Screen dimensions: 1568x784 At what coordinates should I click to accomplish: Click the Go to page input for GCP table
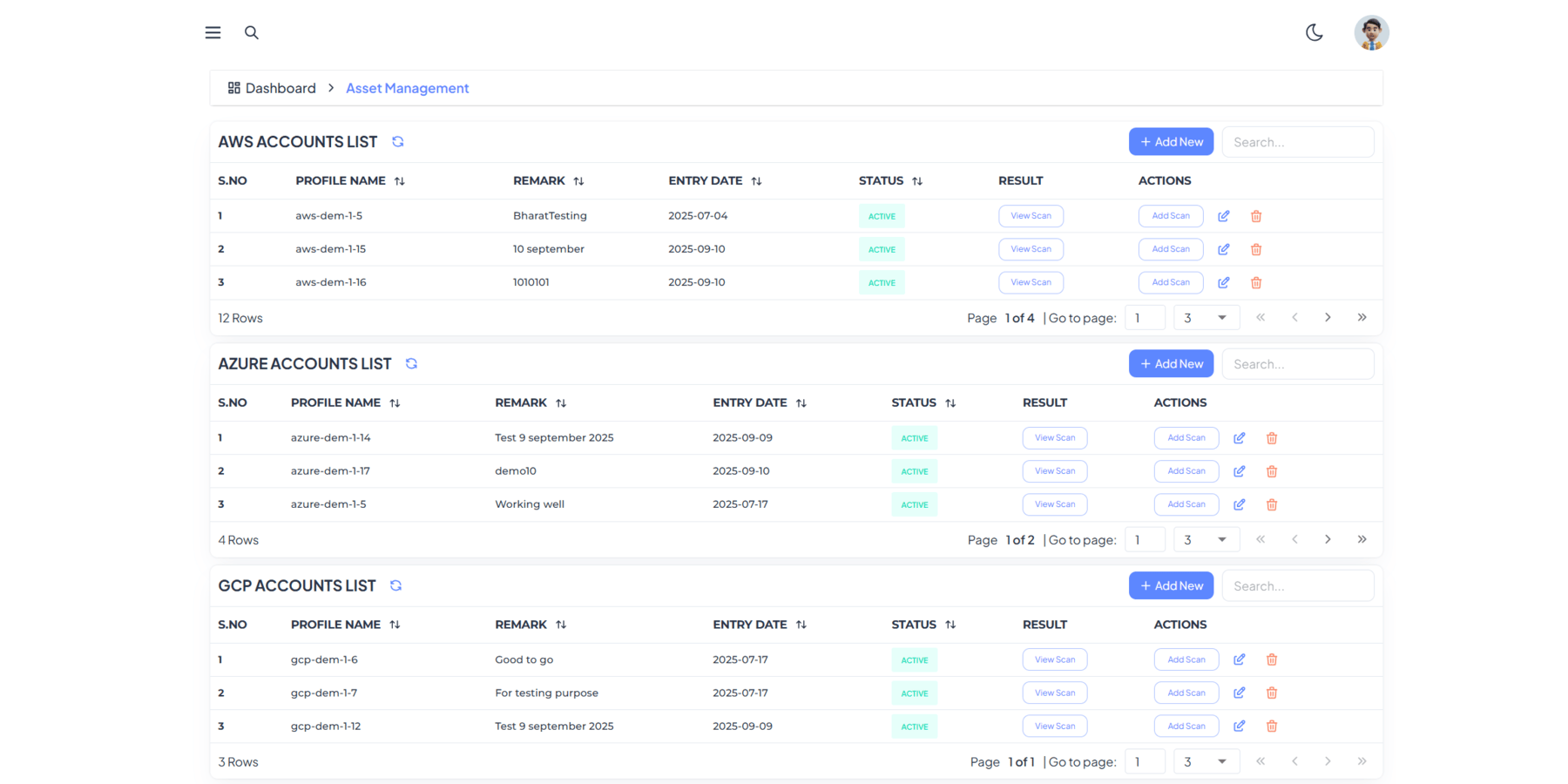pos(1146,760)
